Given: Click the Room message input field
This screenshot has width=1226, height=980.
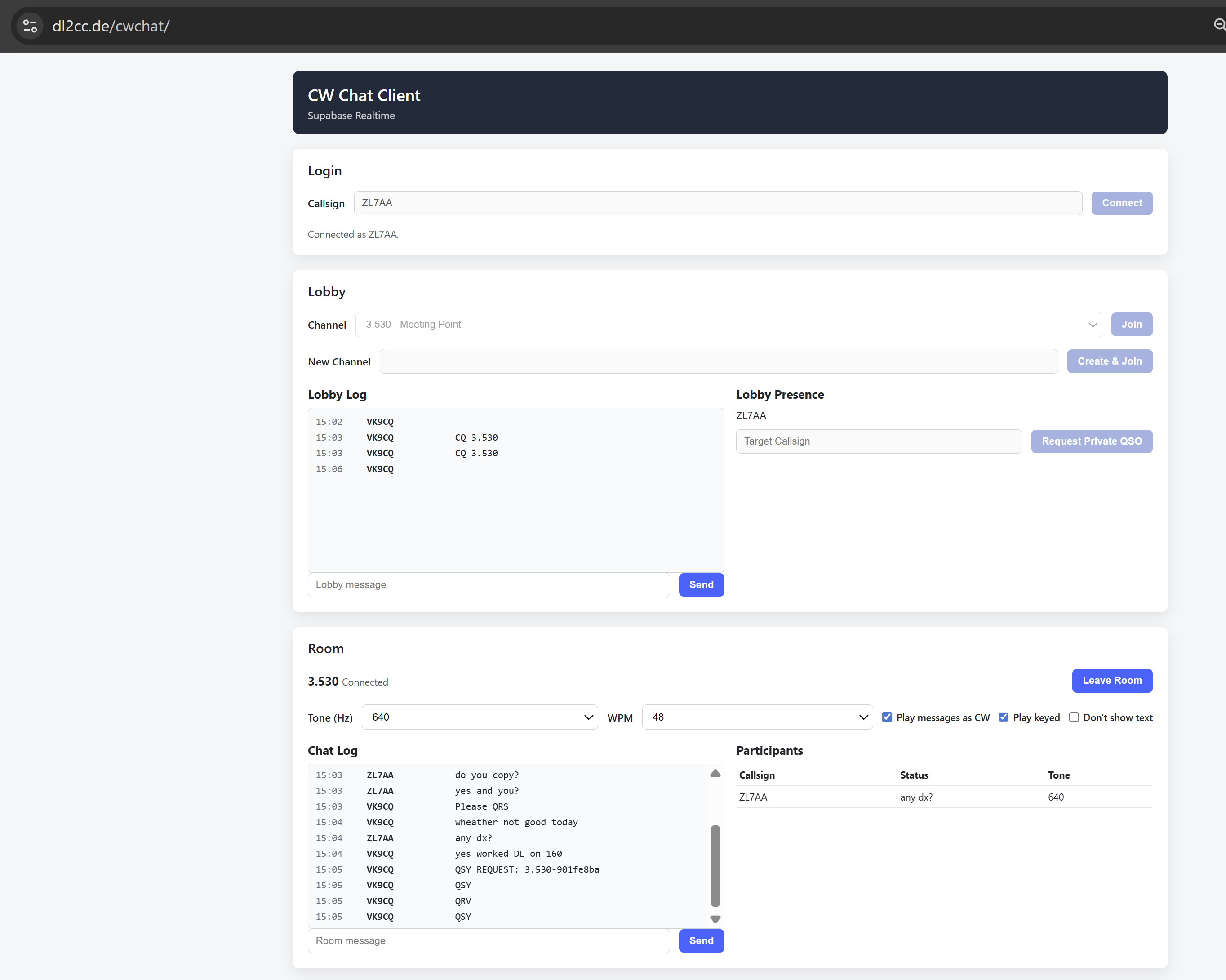Looking at the screenshot, I should click(489, 941).
